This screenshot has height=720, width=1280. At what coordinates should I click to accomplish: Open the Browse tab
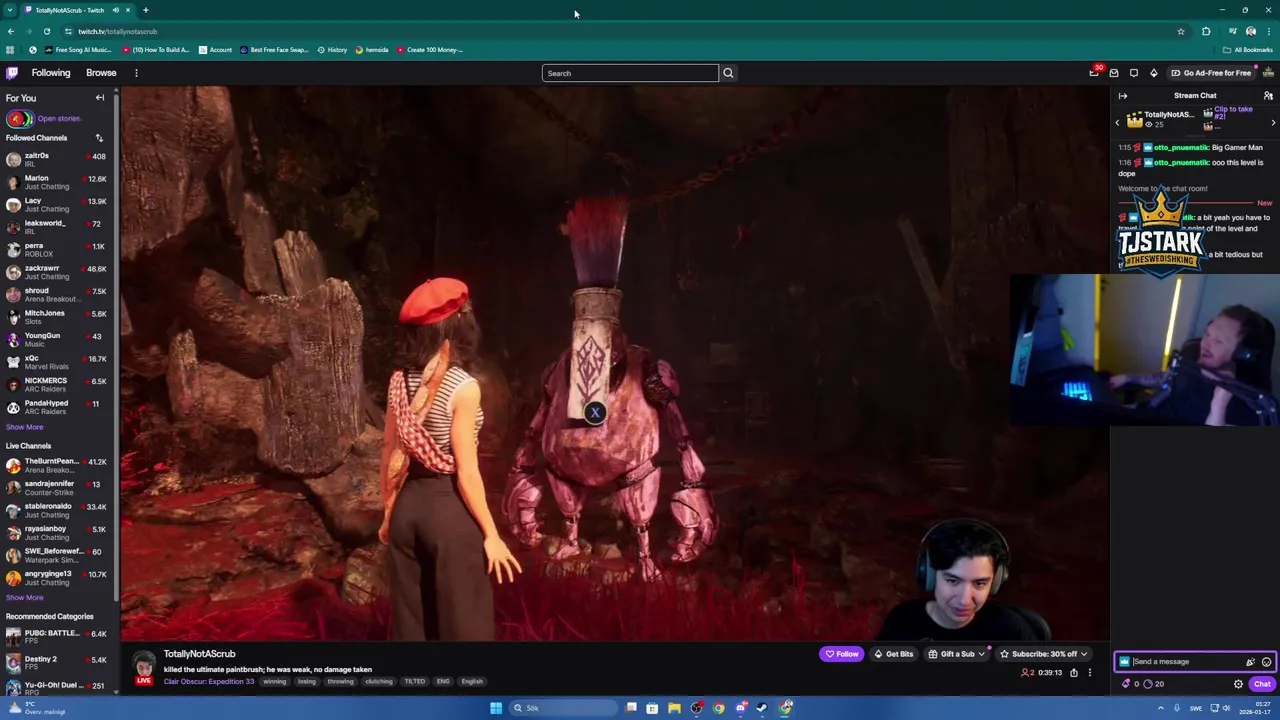101,73
